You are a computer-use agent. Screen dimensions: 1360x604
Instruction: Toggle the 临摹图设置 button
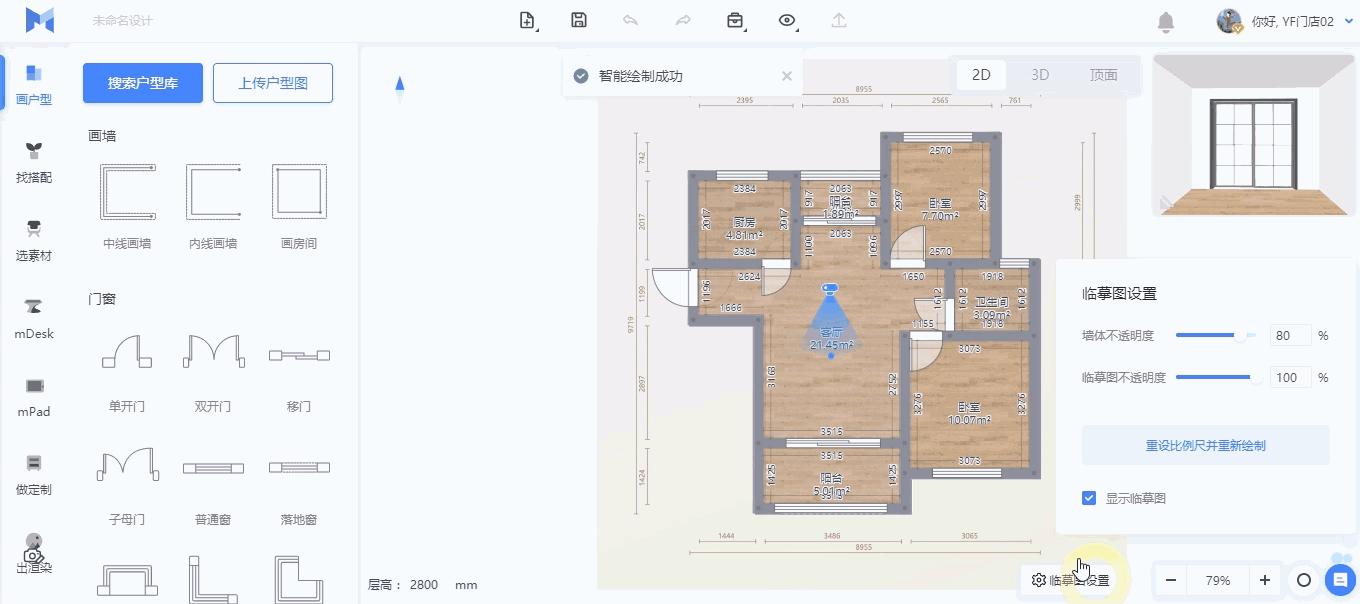[1071, 580]
